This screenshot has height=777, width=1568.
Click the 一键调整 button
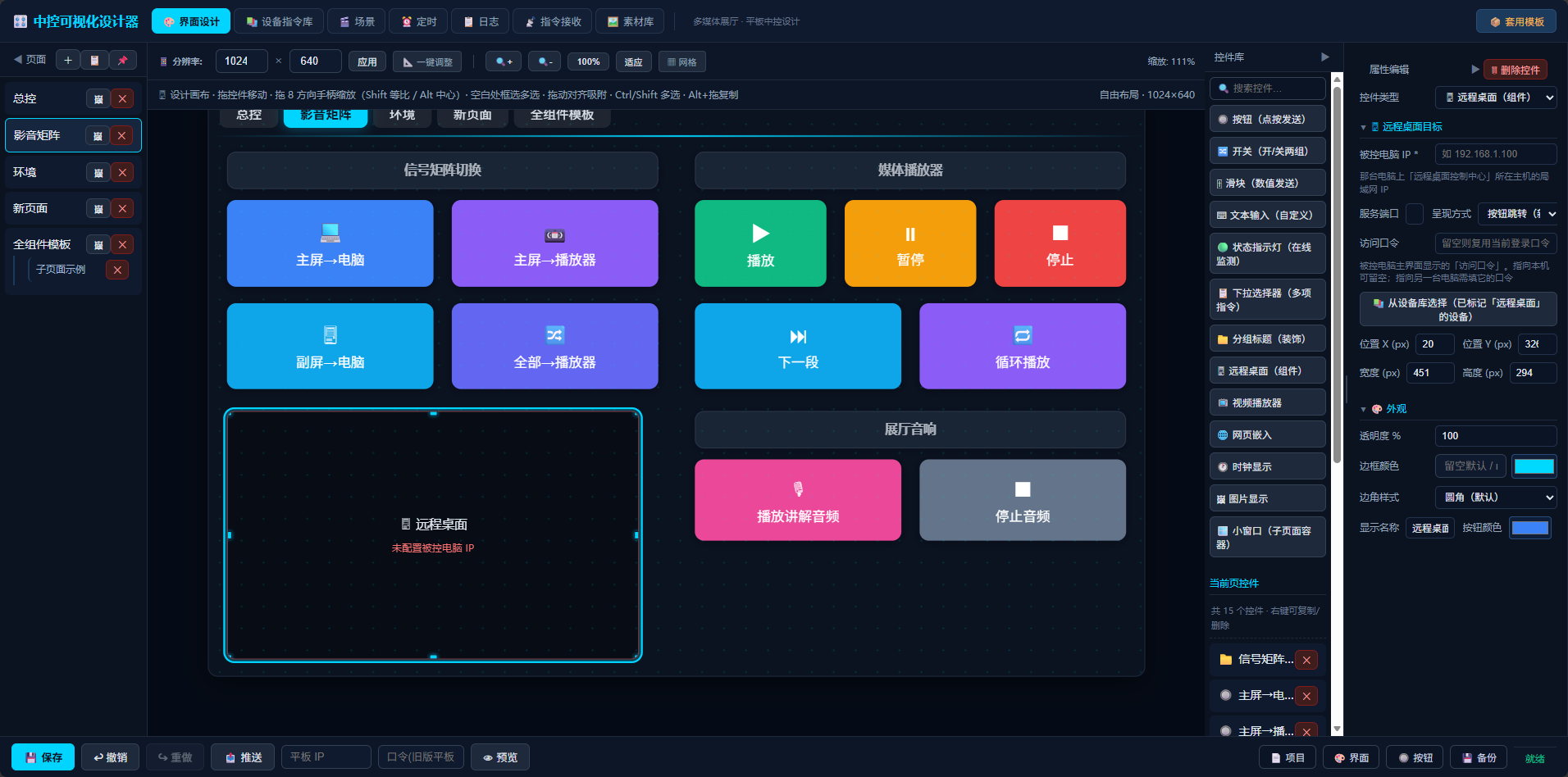tap(427, 61)
